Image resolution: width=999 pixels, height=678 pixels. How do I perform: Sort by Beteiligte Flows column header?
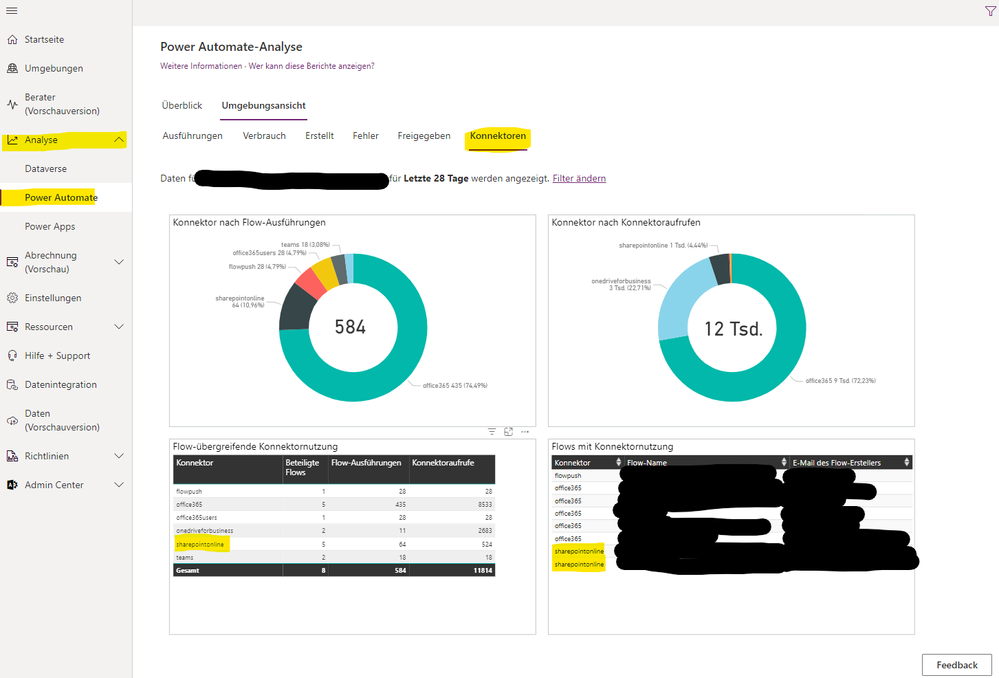pos(302,468)
